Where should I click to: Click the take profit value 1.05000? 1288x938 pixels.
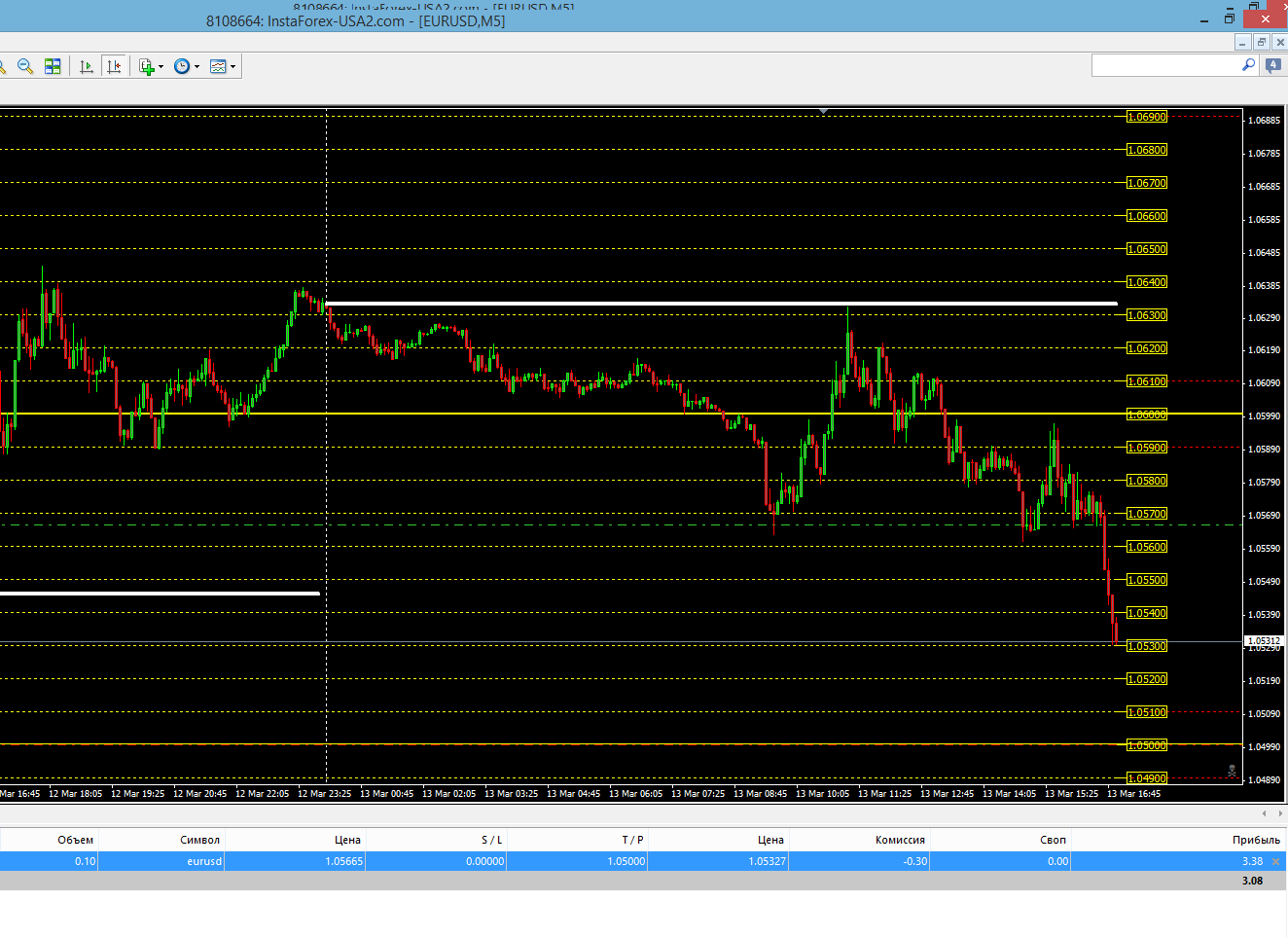[x=626, y=861]
